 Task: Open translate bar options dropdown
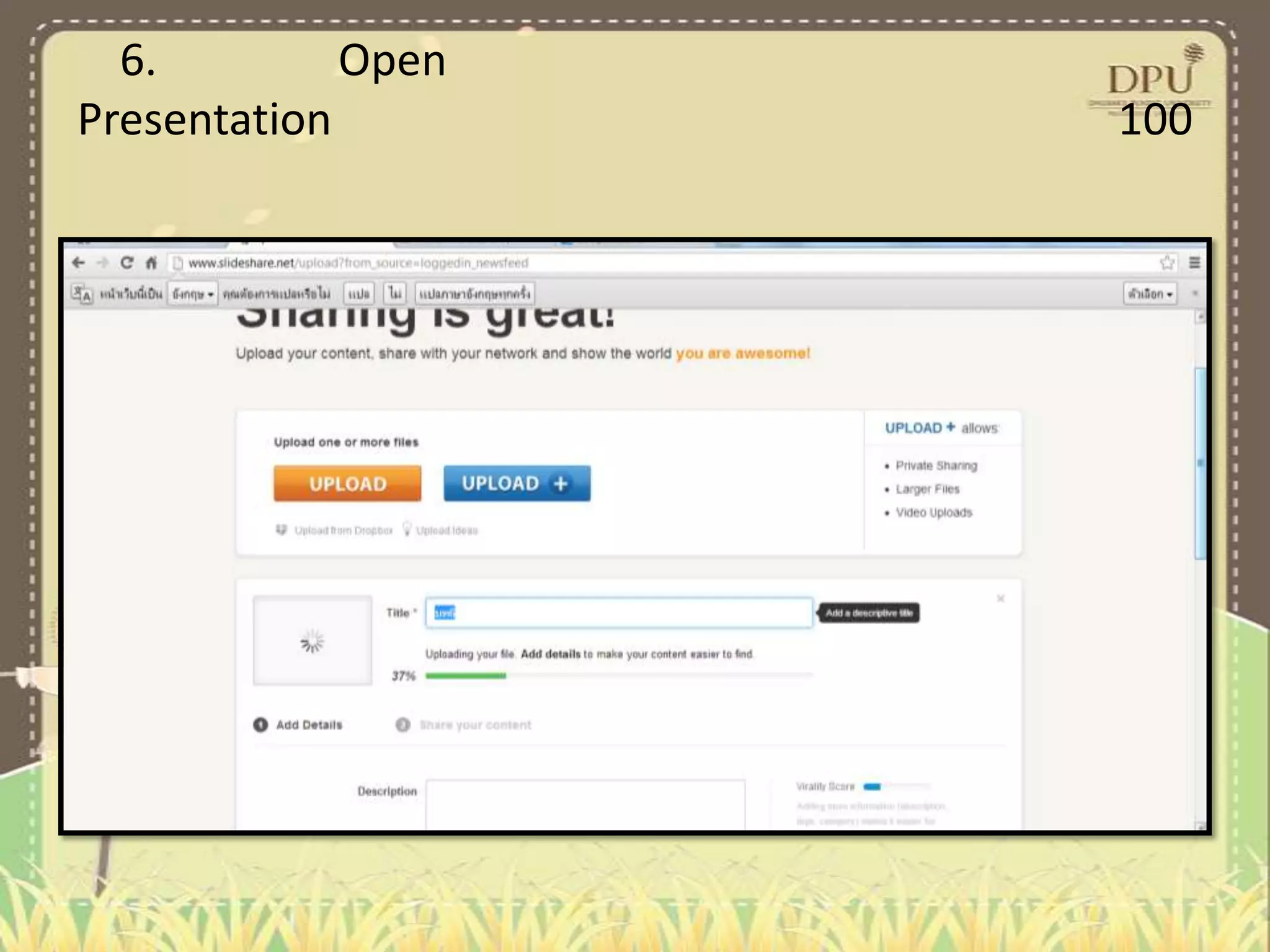[1150, 294]
